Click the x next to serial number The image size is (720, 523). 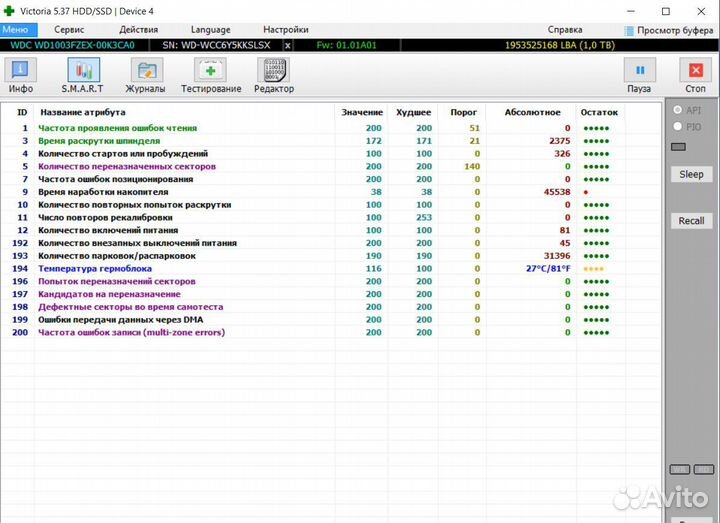click(x=288, y=45)
